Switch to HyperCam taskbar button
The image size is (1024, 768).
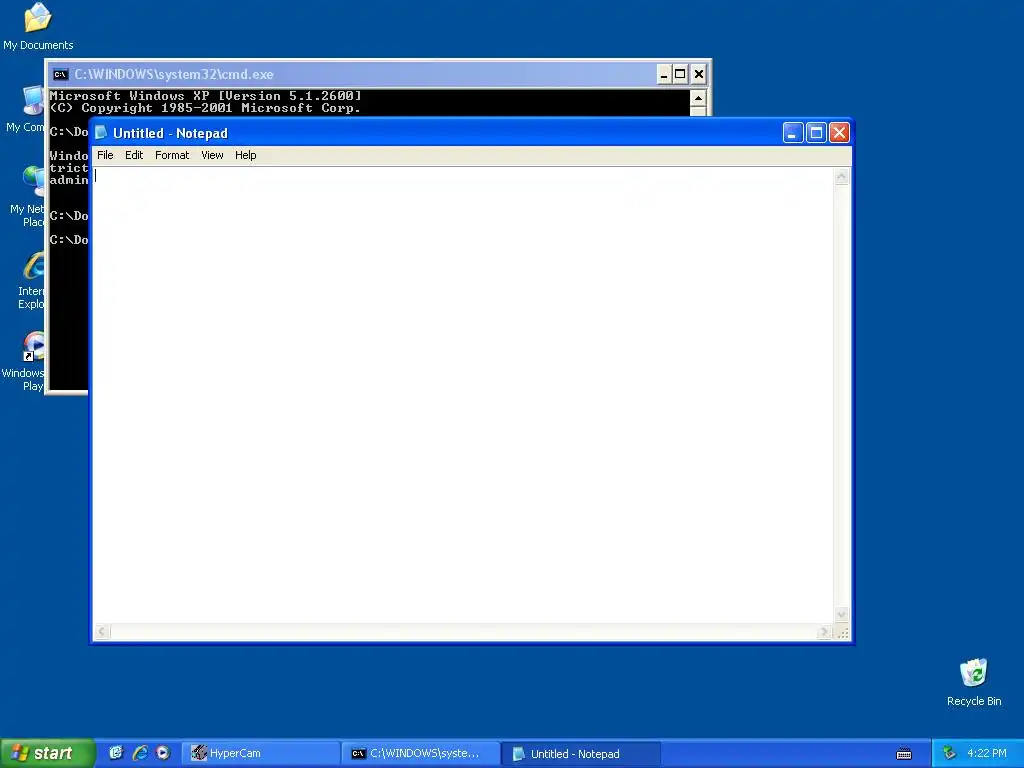point(260,753)
